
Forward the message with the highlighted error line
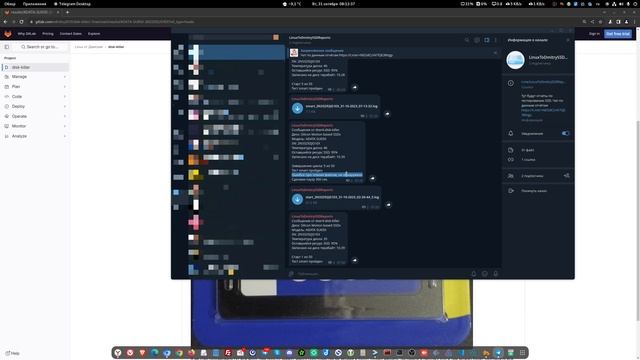[x=372, y=178]
